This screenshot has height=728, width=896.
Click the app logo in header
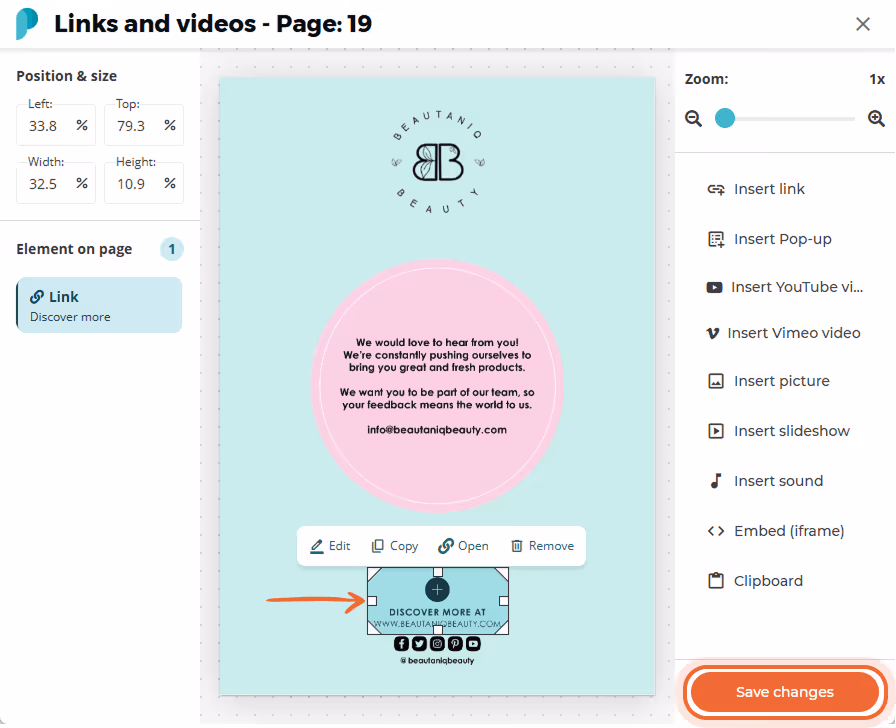pos(27,24)
